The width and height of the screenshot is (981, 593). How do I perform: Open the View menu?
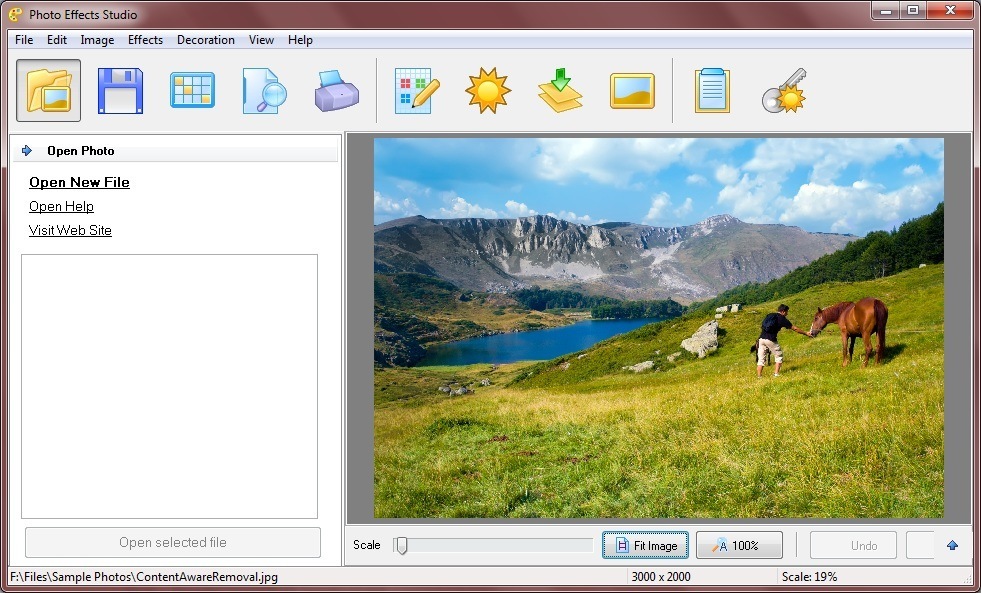(261, 40)
